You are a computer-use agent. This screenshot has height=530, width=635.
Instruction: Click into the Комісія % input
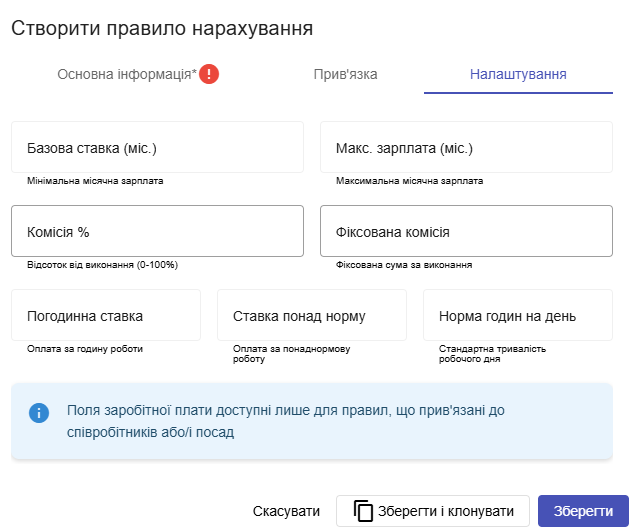157,232
